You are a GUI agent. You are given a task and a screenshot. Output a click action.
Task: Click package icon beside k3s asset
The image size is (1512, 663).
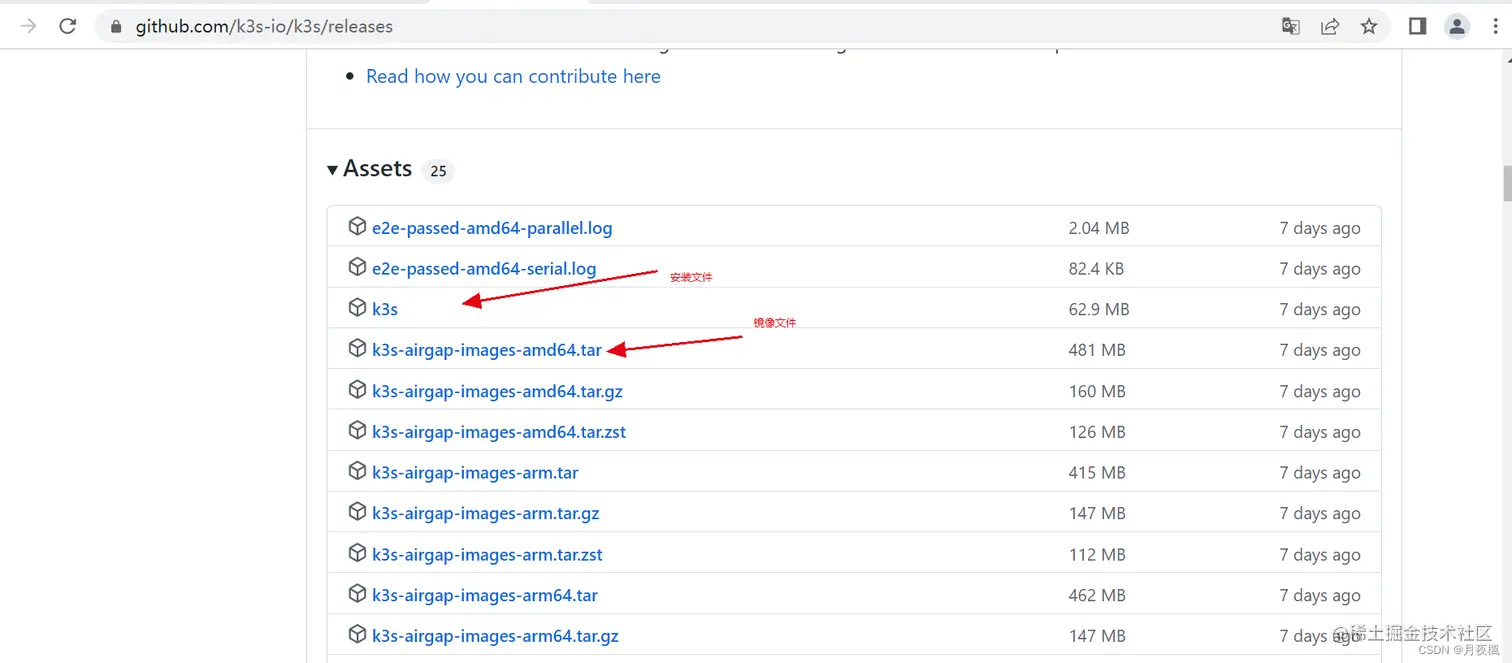pyautogui.click(x=357, y=307)
